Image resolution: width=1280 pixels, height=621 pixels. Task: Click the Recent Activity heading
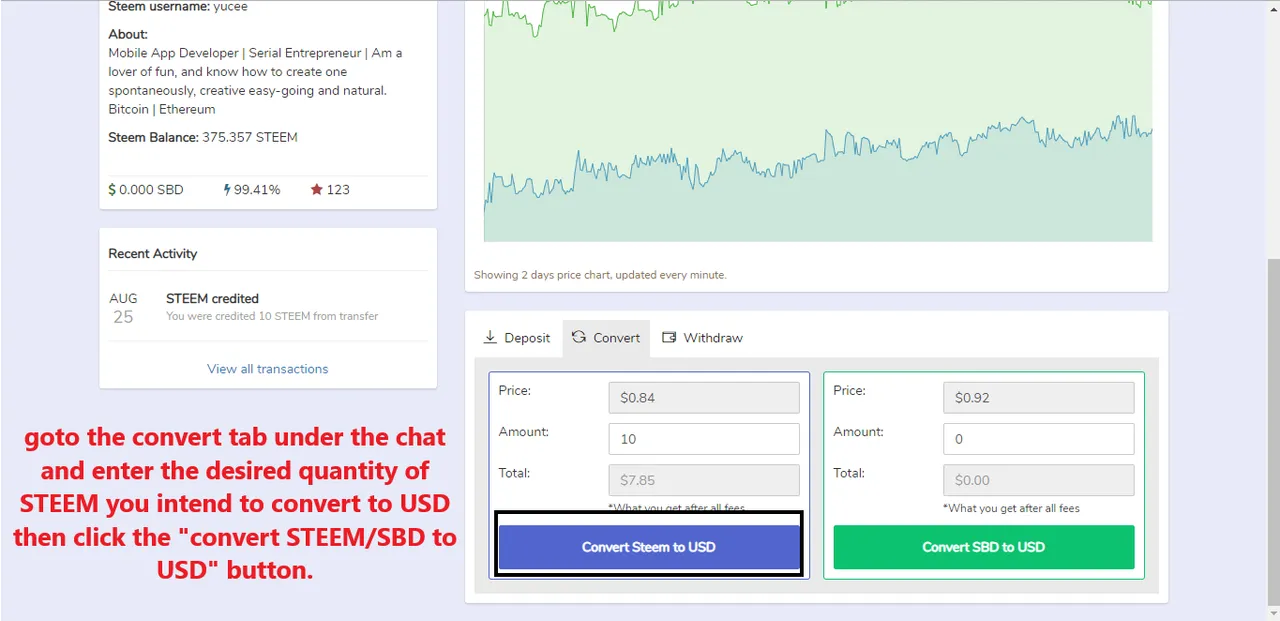(x=153, y=254)
